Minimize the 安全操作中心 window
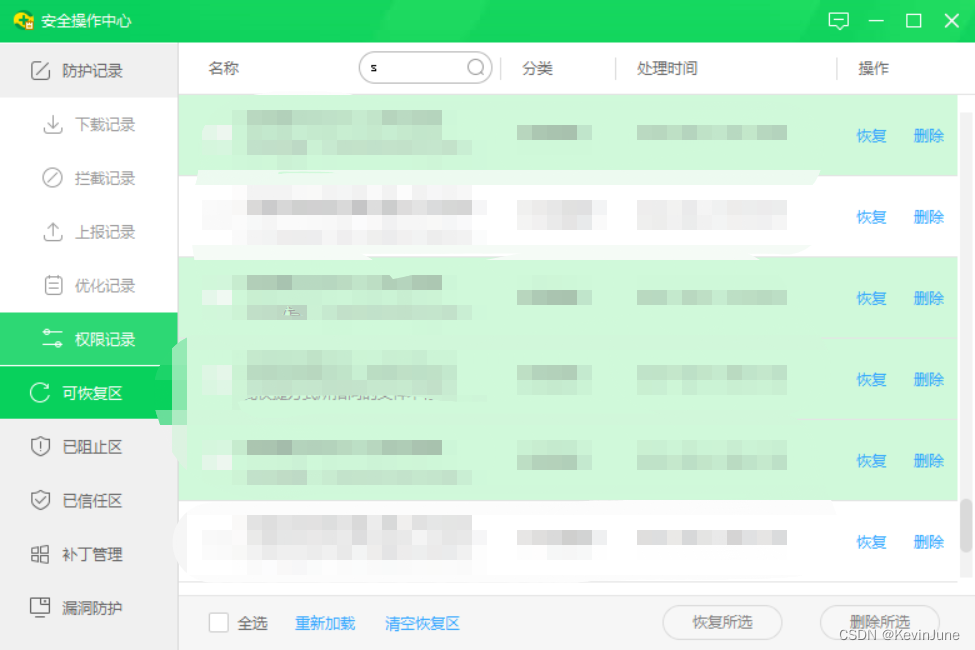This screenshot has width=975, height=650. (x=876, y=21)
